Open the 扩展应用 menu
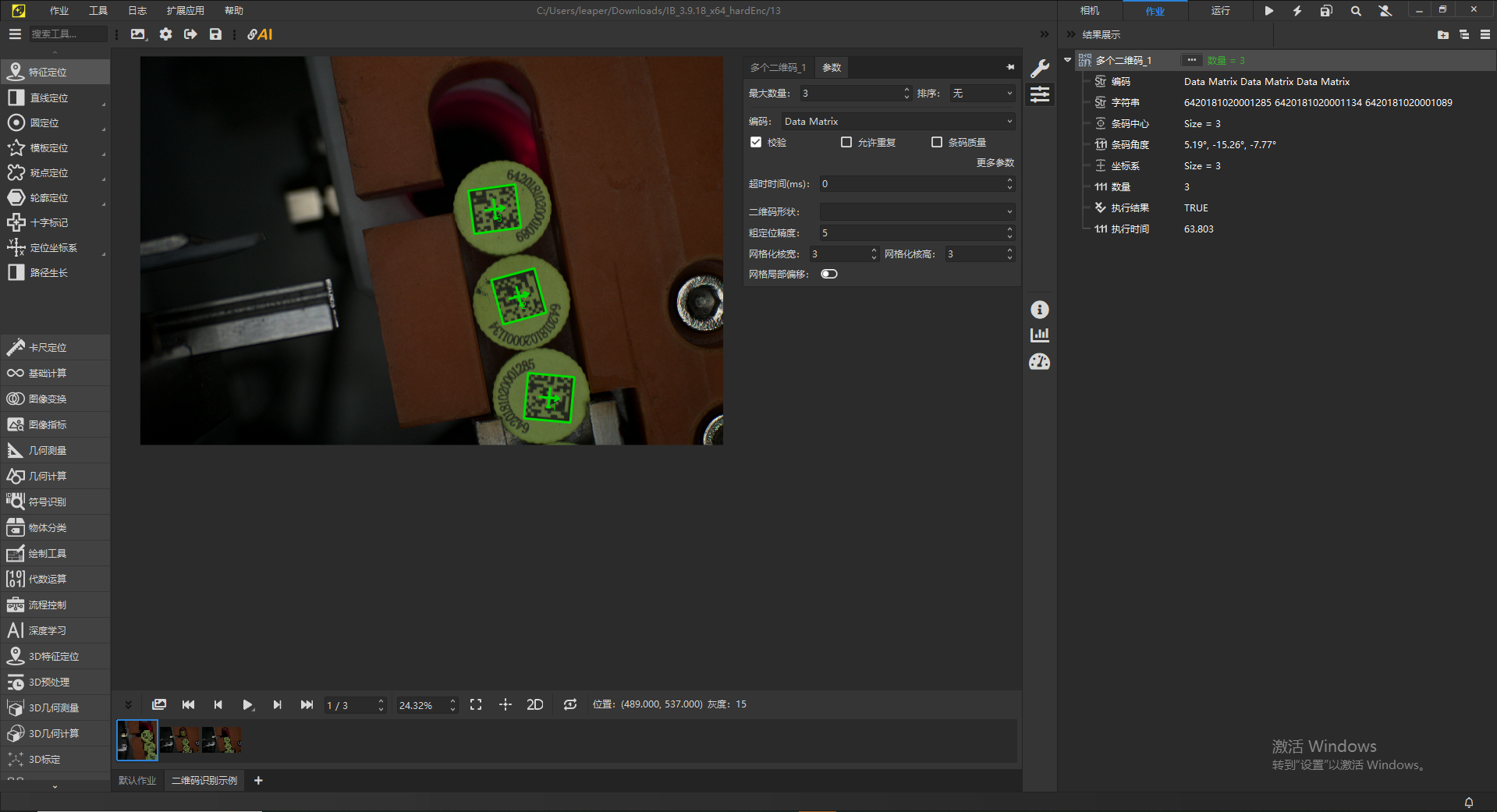 (186, 11)
